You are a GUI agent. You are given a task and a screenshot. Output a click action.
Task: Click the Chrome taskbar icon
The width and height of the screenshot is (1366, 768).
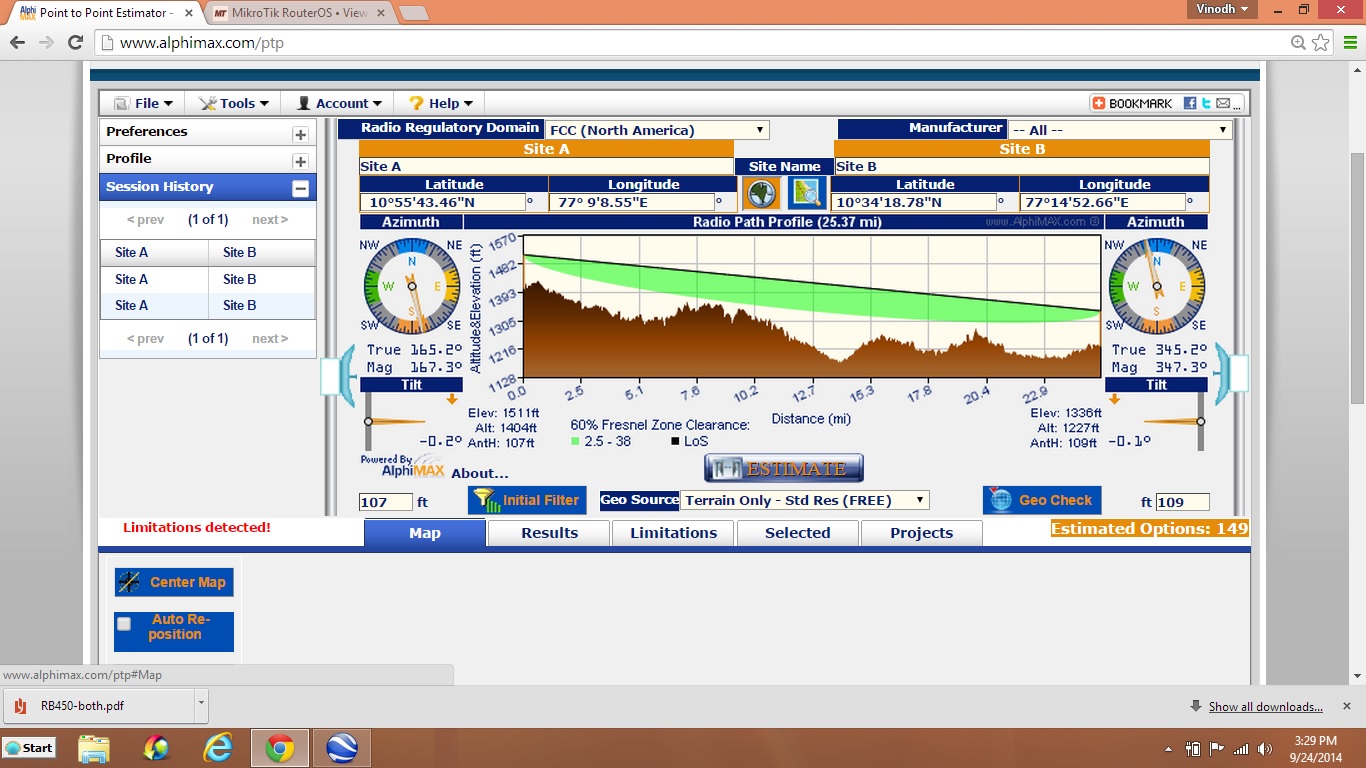coord(279,748)
